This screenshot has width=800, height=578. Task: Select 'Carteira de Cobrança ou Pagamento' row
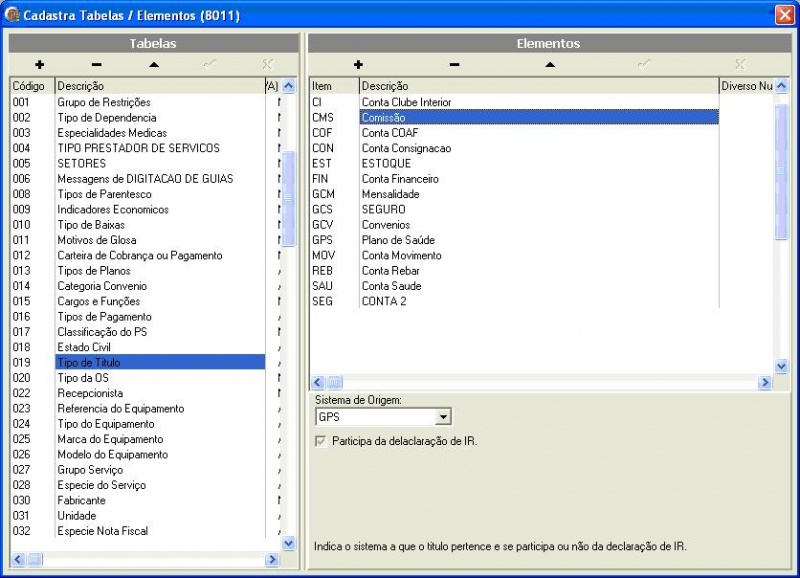click(x=145, y=255)
